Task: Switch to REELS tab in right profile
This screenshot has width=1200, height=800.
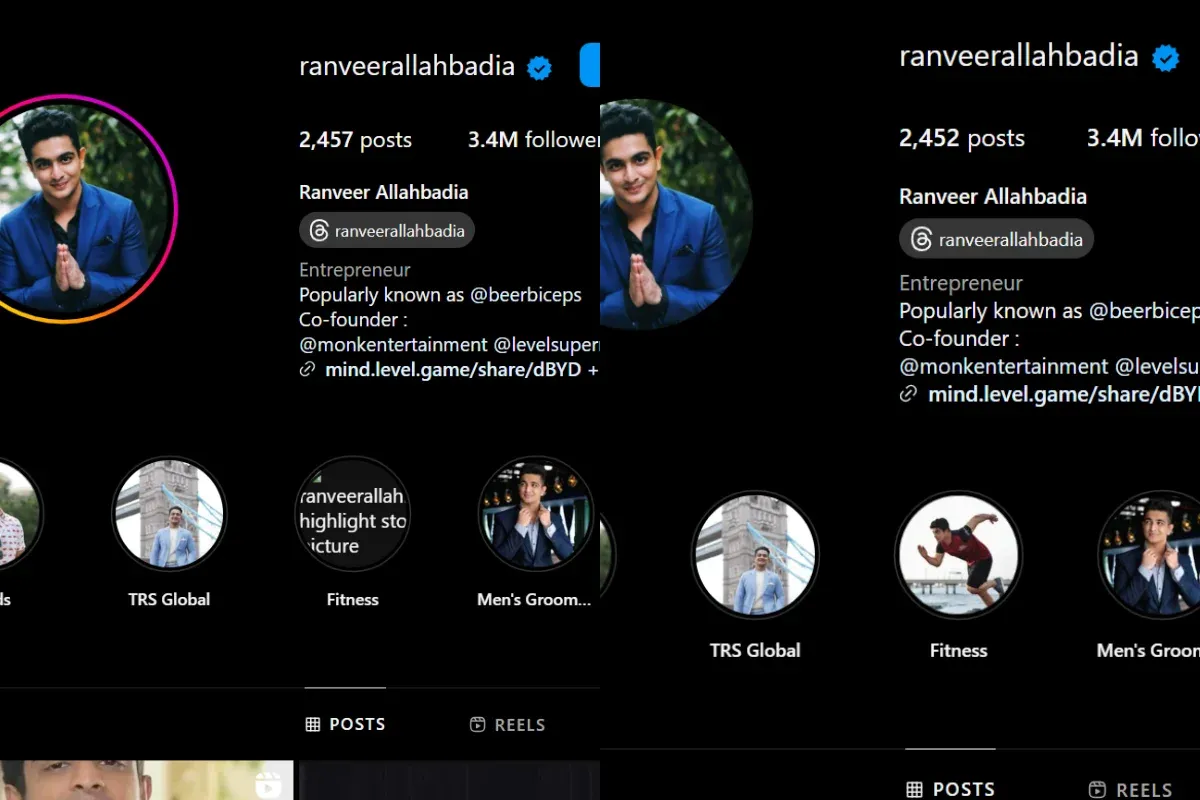Action: coord(1130,789)
